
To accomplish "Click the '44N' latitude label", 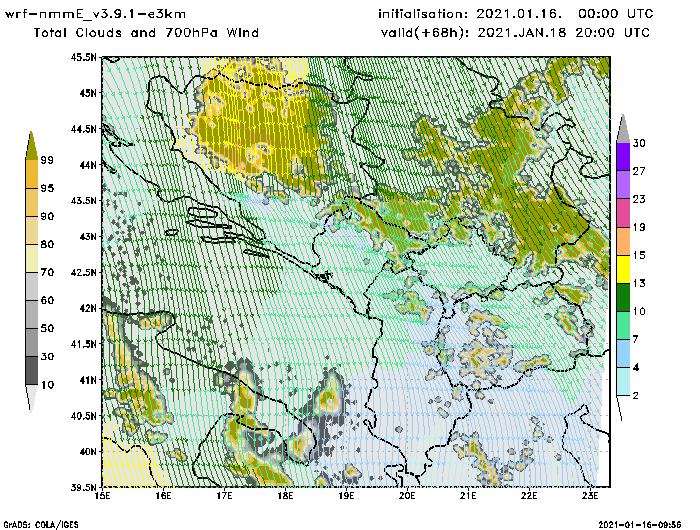I will [88, 165].
